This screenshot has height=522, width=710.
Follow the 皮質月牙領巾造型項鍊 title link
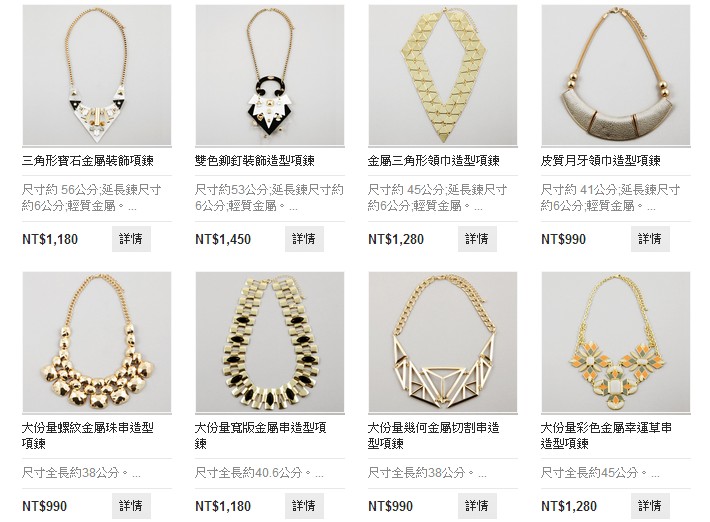point(601,161)
